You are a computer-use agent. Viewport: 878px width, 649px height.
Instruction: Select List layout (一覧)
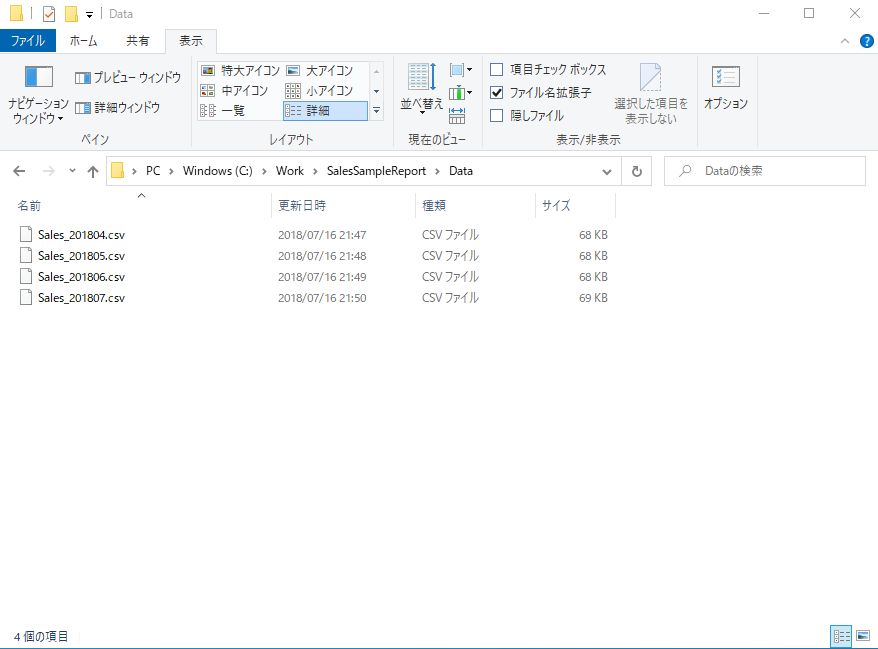click(223, 111)
